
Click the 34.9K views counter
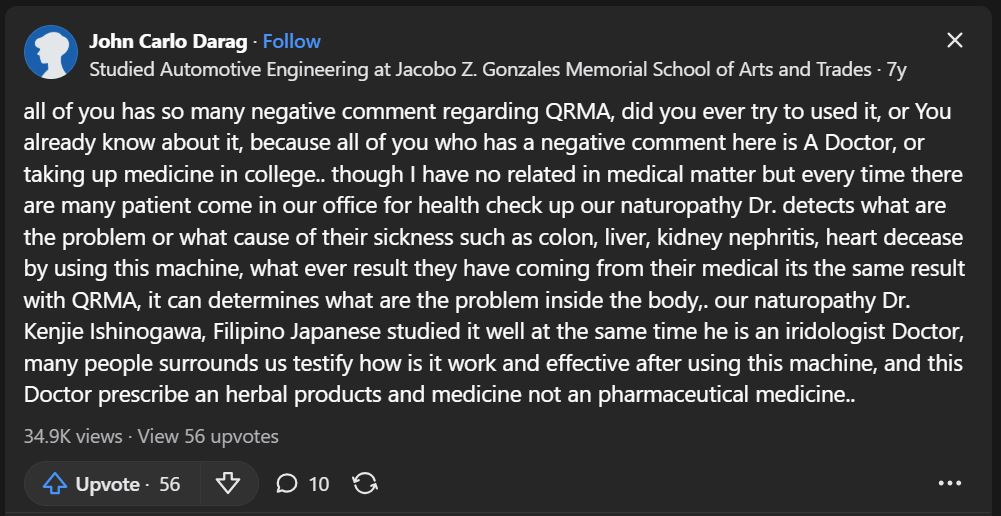pyautogui.click(x=73, y=436)
